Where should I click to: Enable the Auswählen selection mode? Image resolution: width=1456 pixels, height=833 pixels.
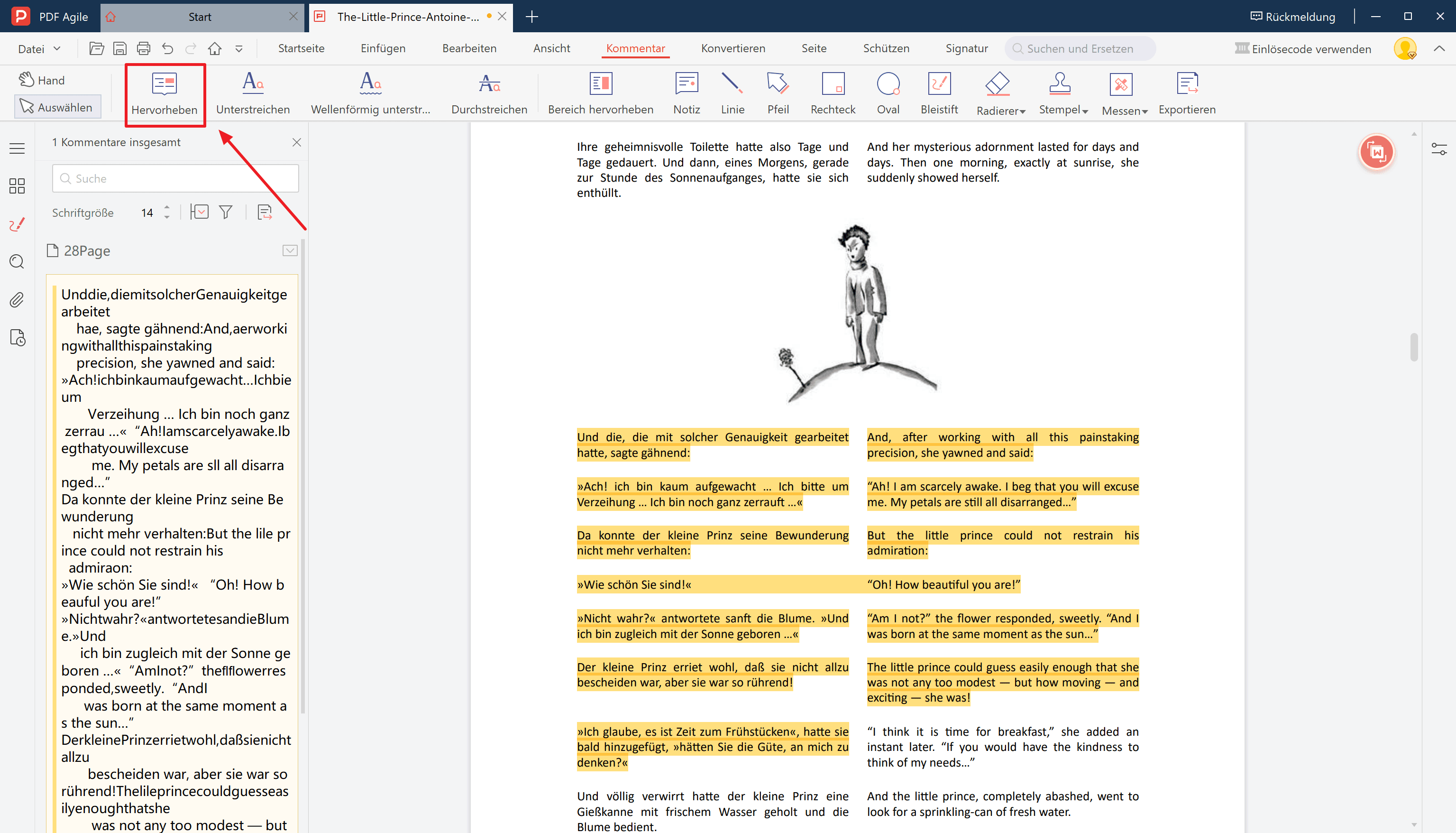(57, 106)
